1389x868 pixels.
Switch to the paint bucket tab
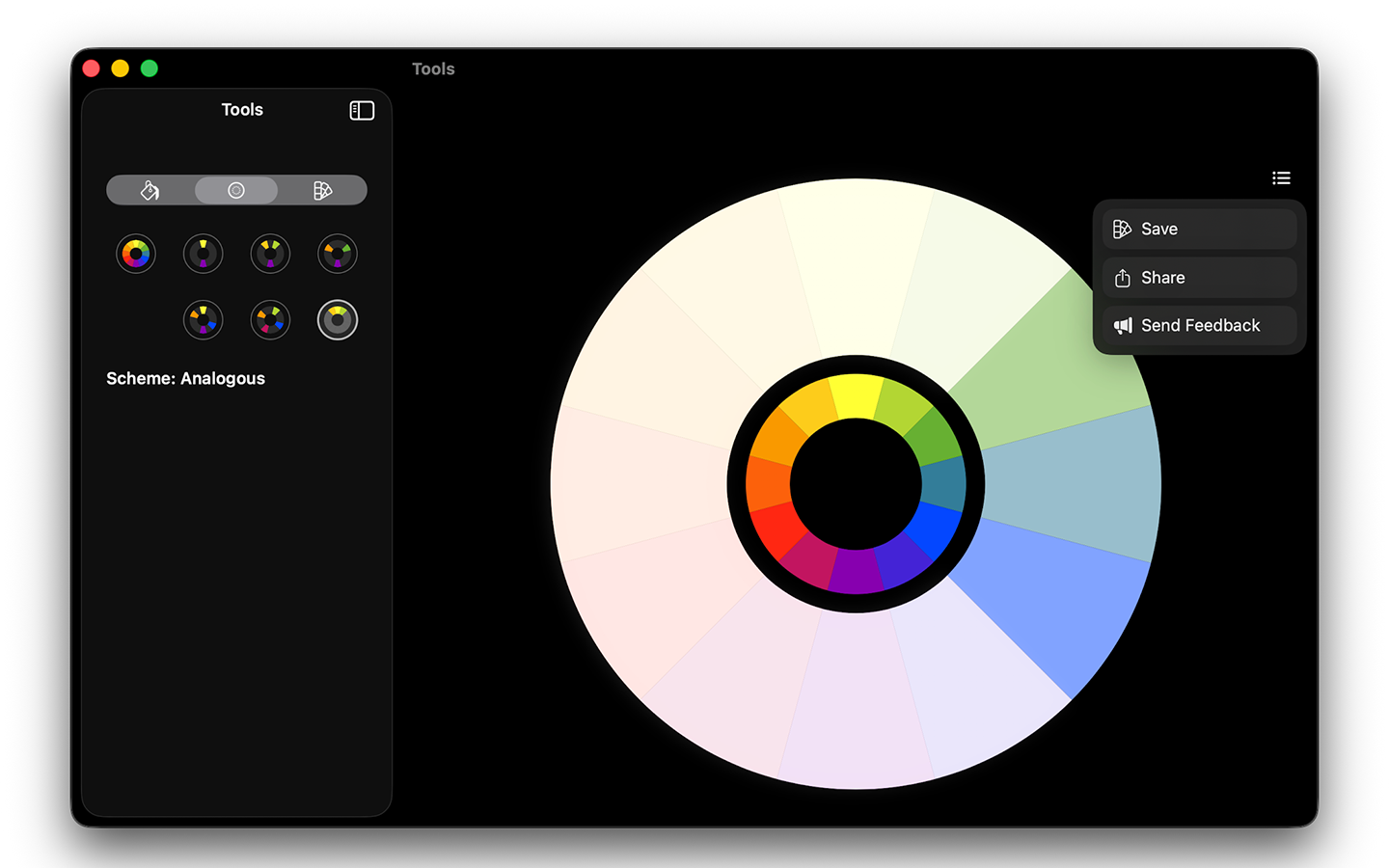pos(150,190)
